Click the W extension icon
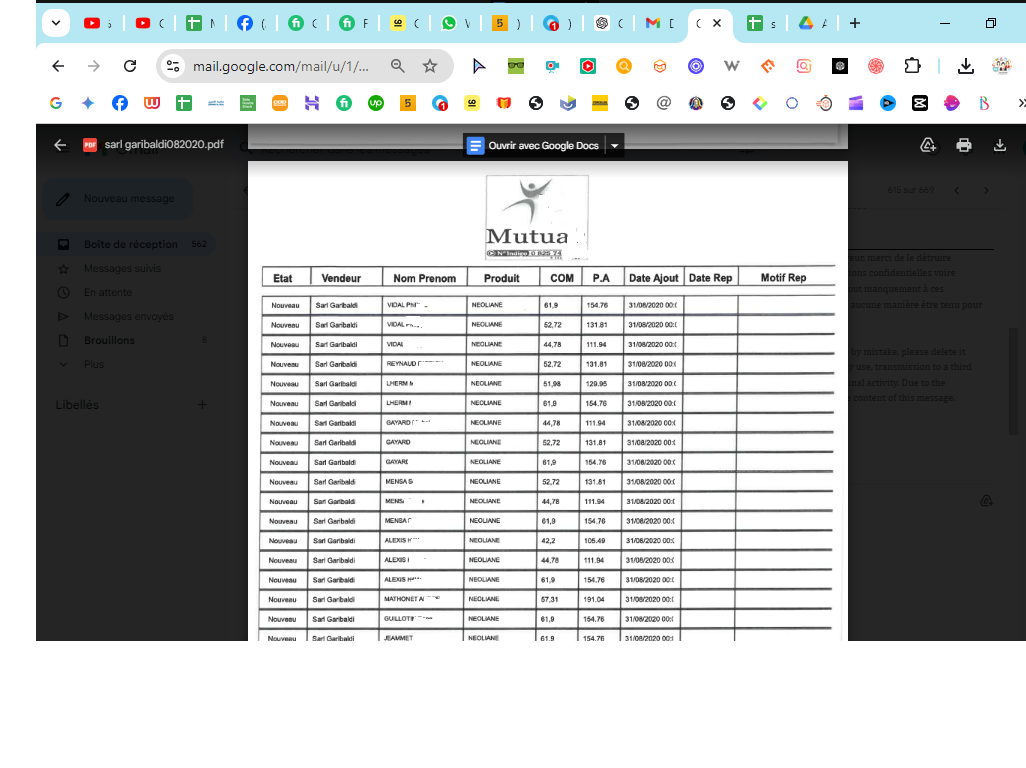1026x768 pixels. click(732, 66)
